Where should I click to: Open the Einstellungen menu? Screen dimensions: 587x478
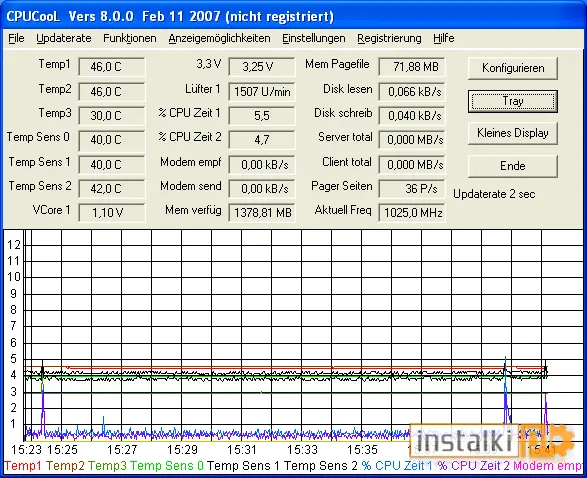tap(314, 38)
